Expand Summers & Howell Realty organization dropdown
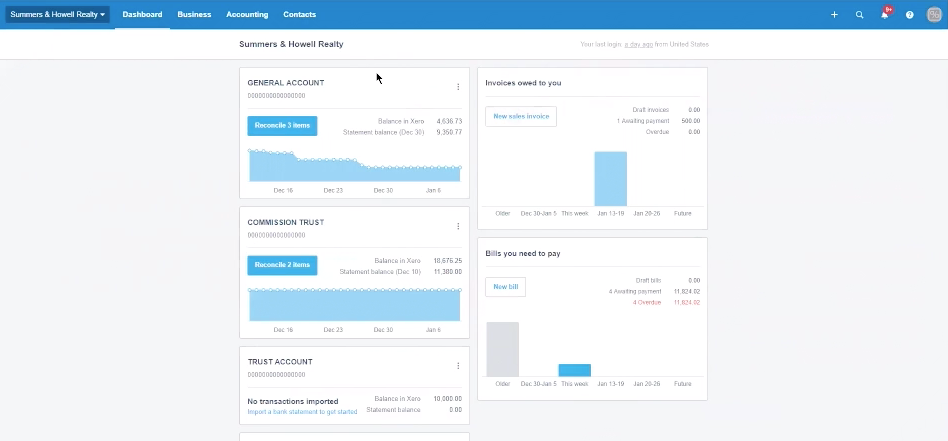The width and height of the screenshot is (948, 441). 57,15
